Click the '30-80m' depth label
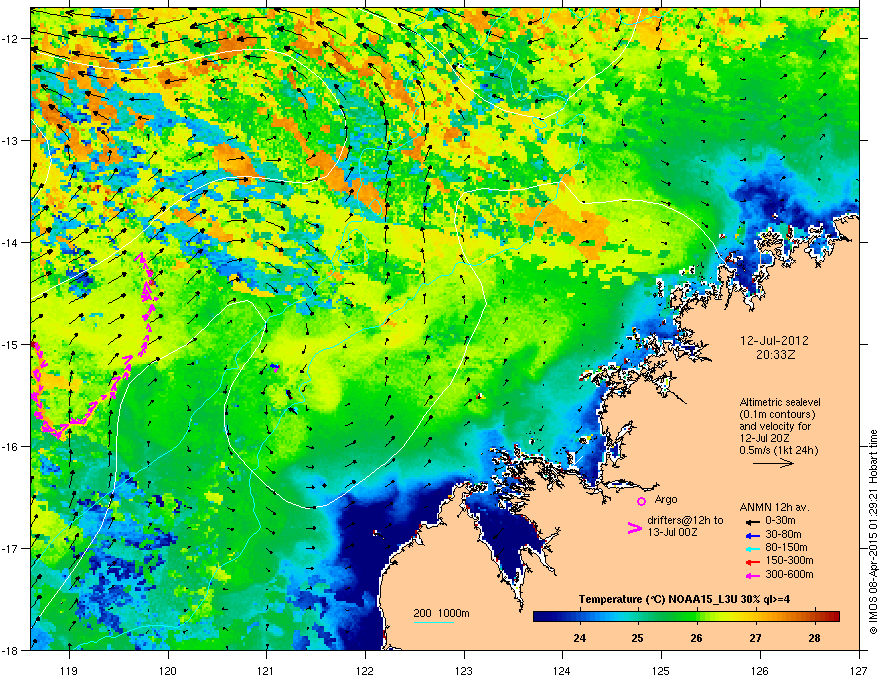 pos(783,534)
